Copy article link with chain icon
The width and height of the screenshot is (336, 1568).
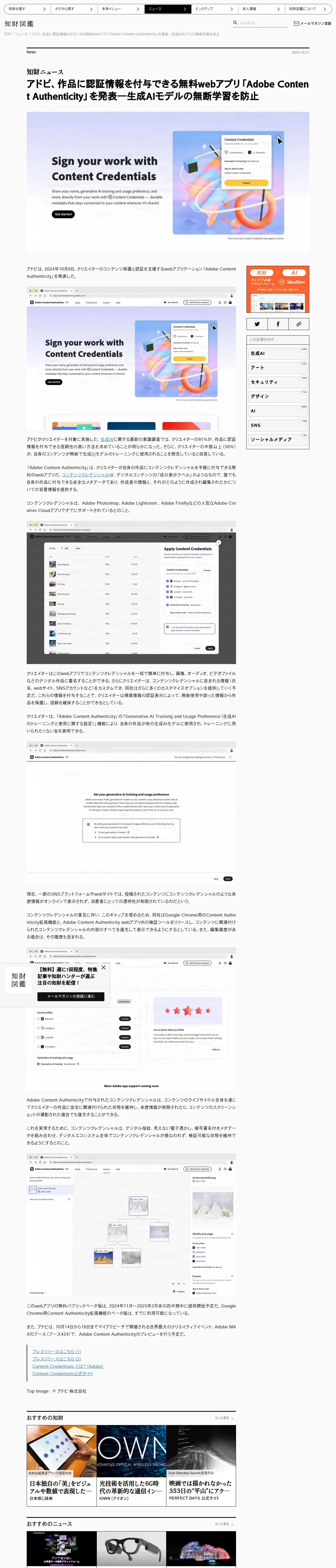(298, 324)
